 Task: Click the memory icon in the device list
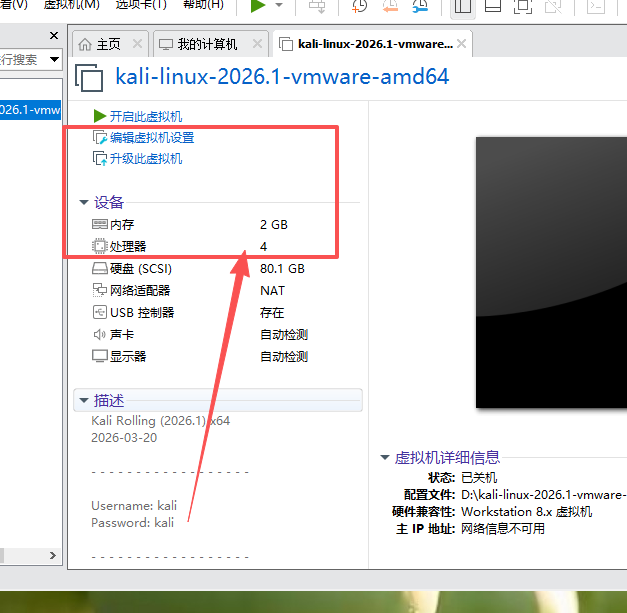99,225
